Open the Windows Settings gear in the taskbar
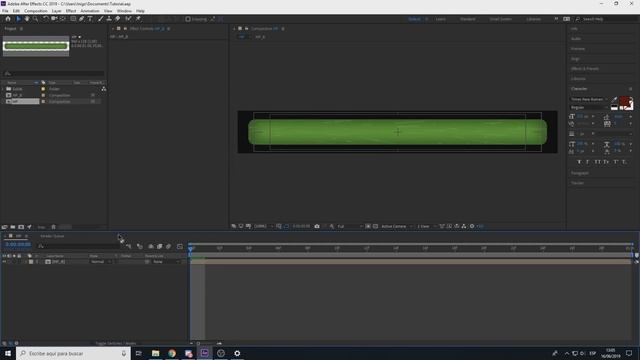 point(237,353)
